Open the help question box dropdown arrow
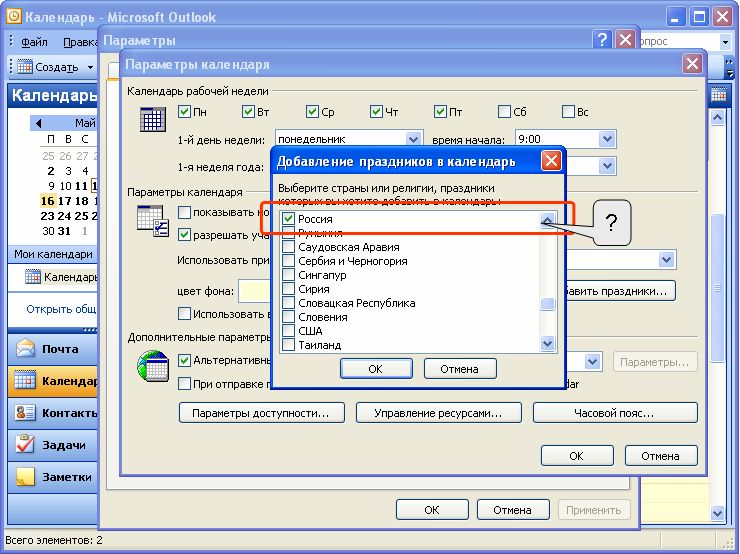The width and height of the screenshot is (740, 554). (725, 42)
